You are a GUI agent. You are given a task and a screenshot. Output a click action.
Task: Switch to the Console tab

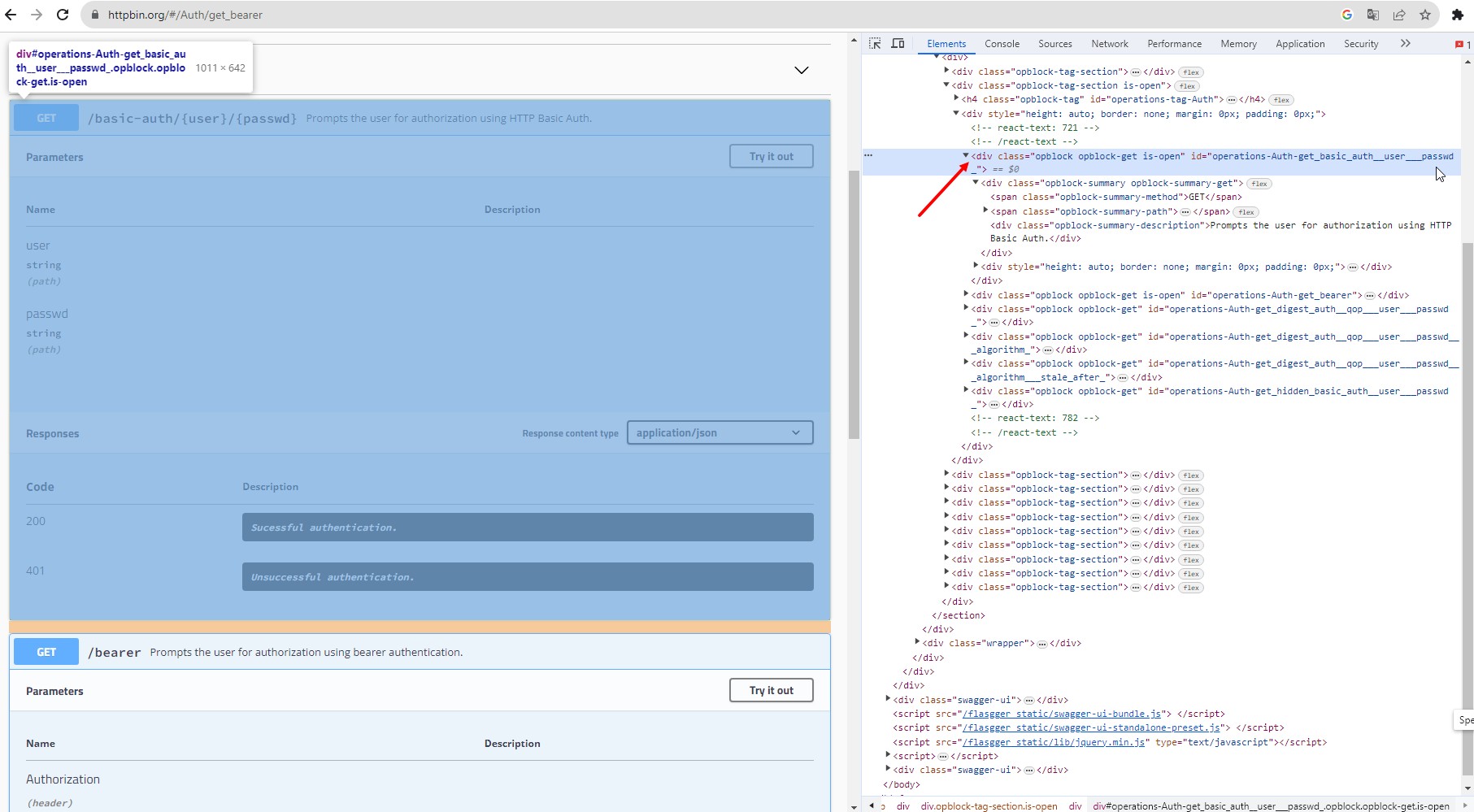[1002, 44]
